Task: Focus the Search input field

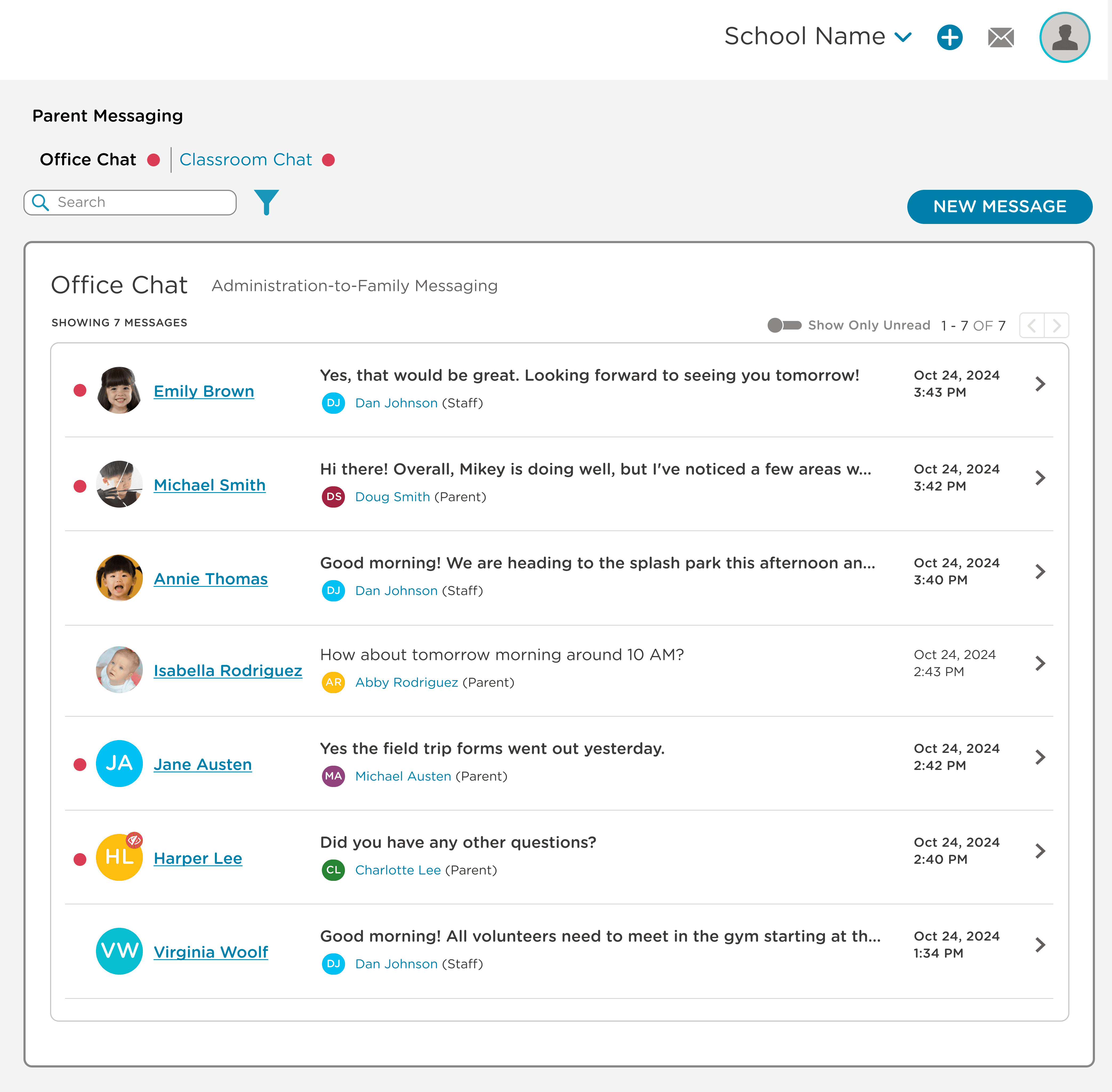Action: (x=140, y=202)
